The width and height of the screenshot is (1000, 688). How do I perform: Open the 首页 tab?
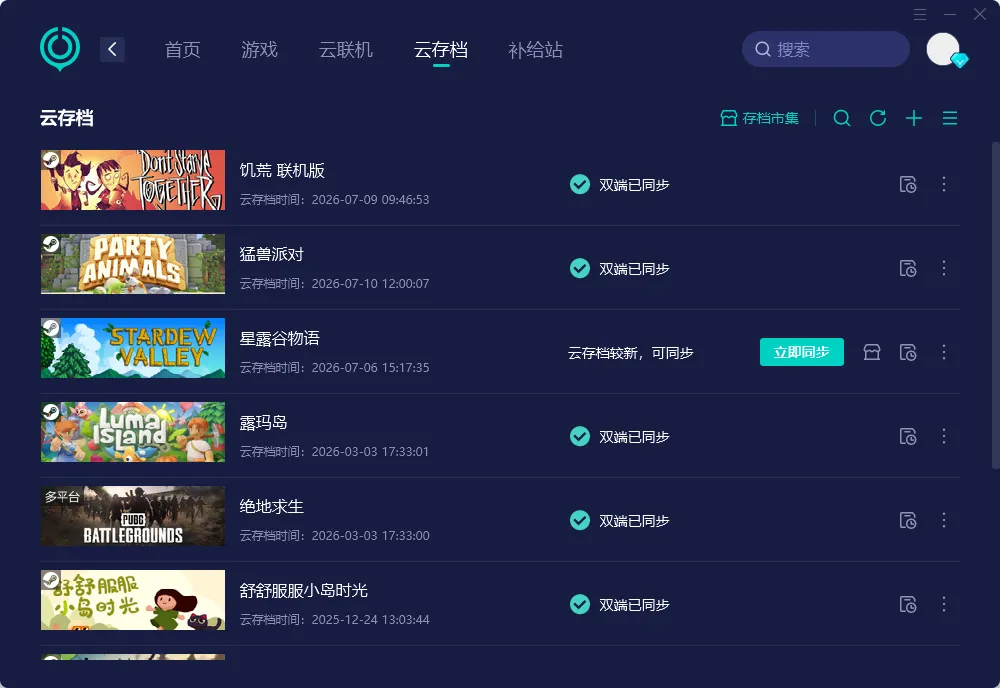tap(182, 50)
